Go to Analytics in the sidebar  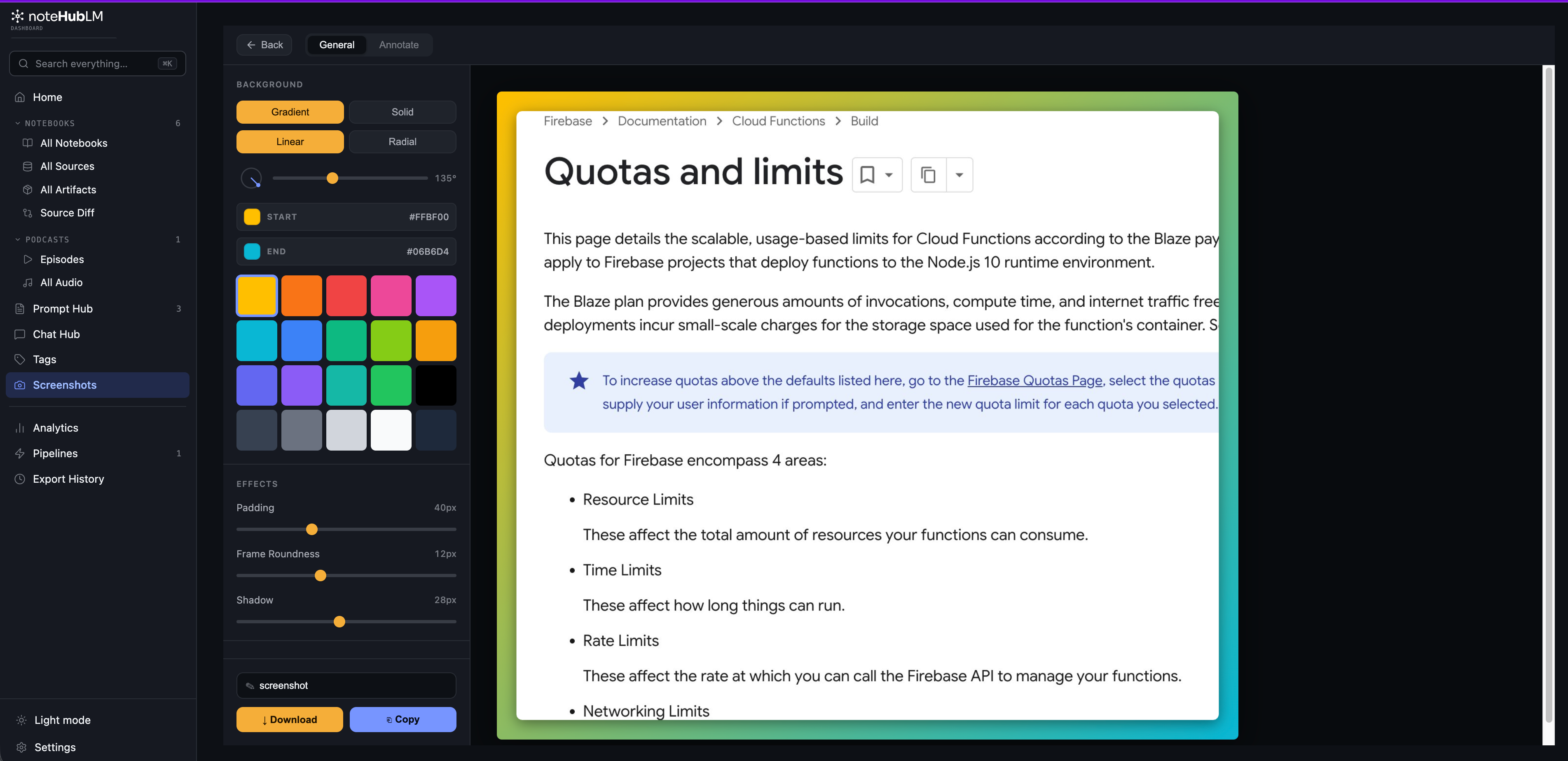97,428
